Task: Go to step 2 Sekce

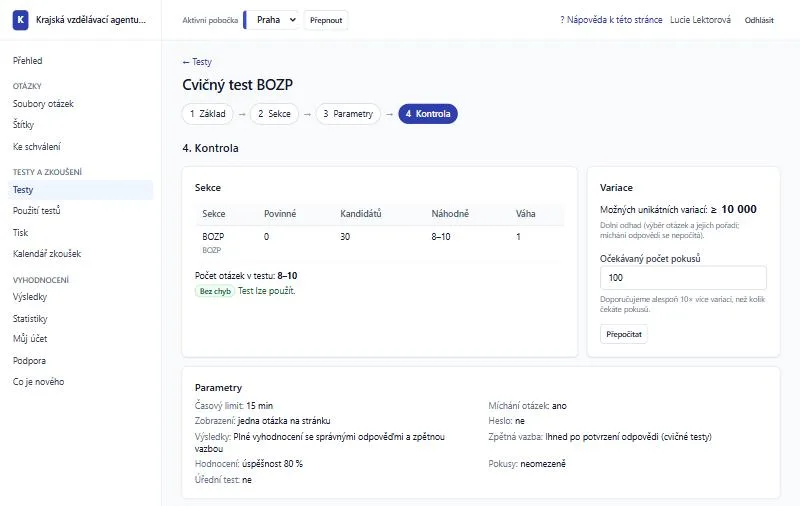Action: click(274, 114)
